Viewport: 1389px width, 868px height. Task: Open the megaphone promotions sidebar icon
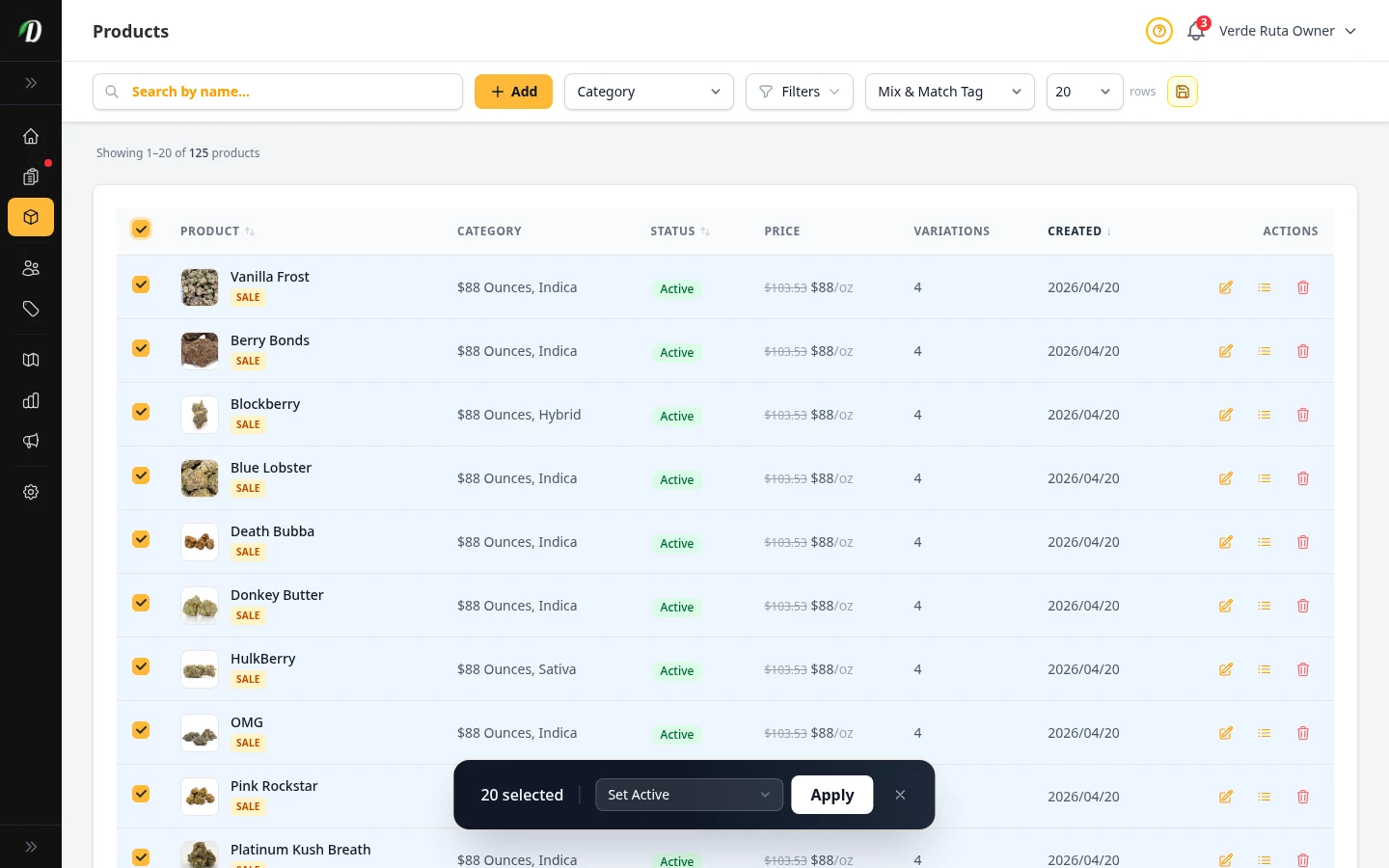coord(31,441)
